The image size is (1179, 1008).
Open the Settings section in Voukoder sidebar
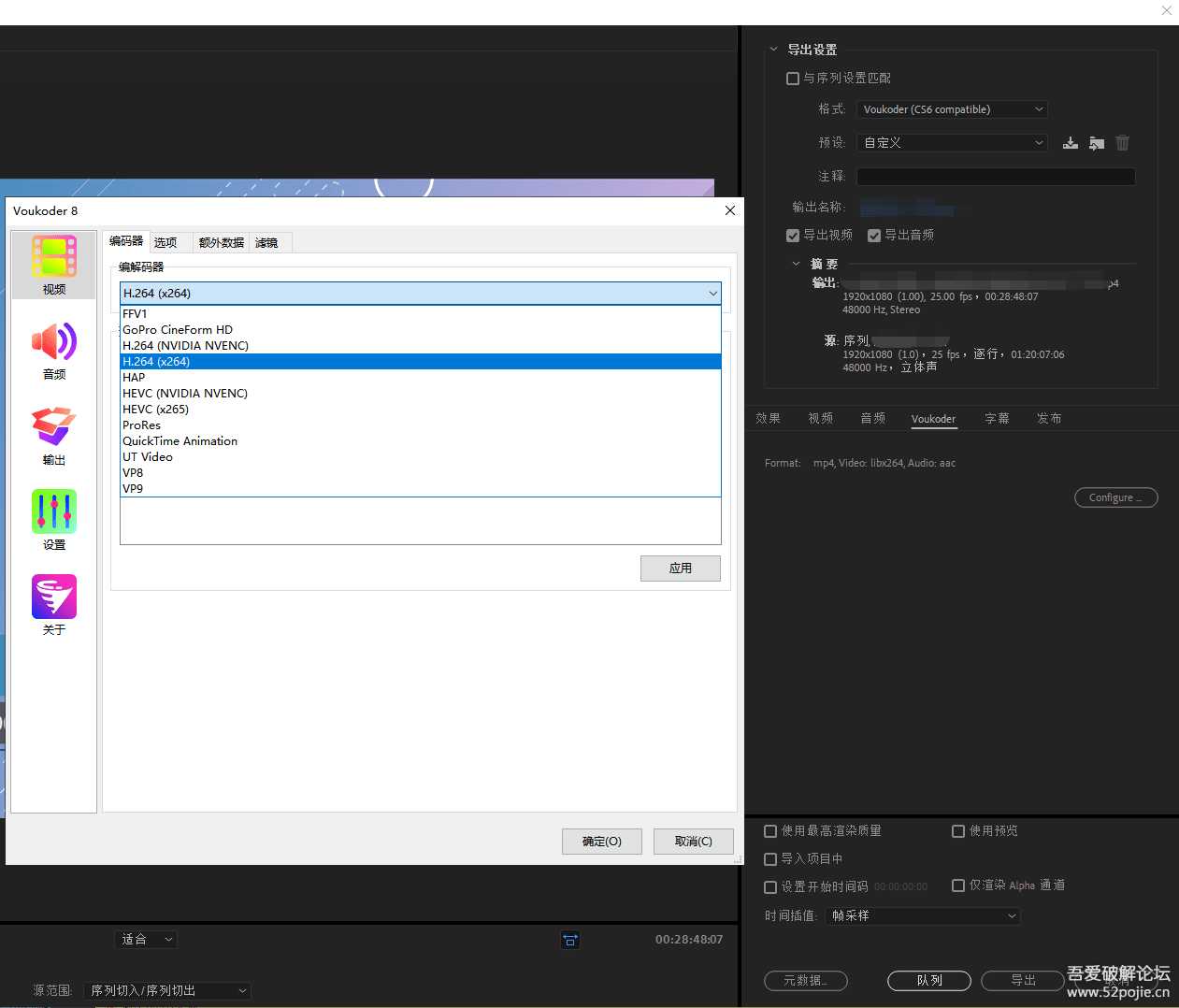[54, 521]
